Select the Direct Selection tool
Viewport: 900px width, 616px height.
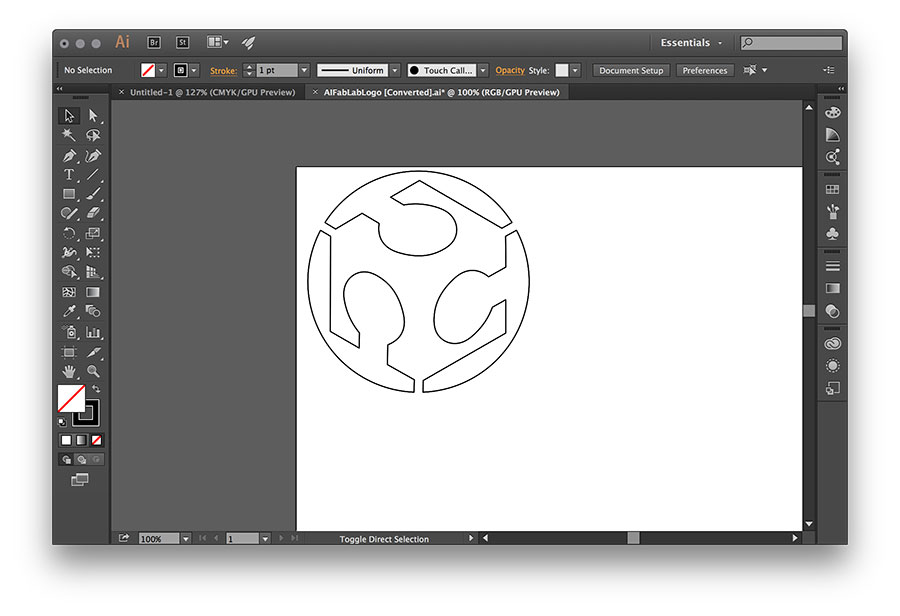[x=93, y=116]
